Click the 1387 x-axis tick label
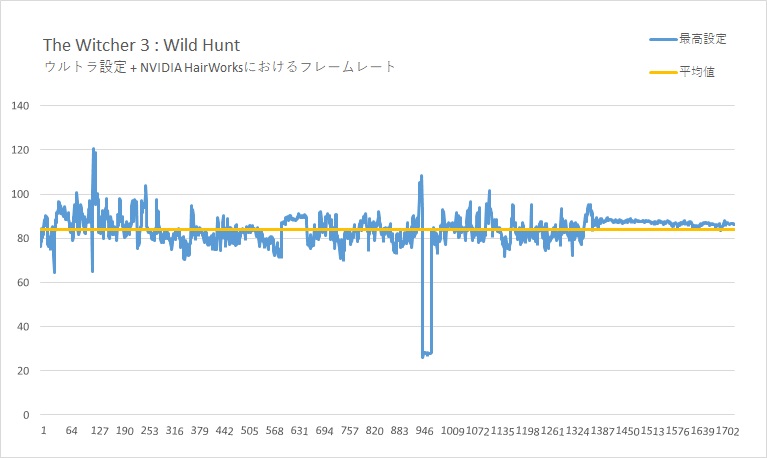The height and width of the screenshot is (458, 767). click(x=602, y=431)
